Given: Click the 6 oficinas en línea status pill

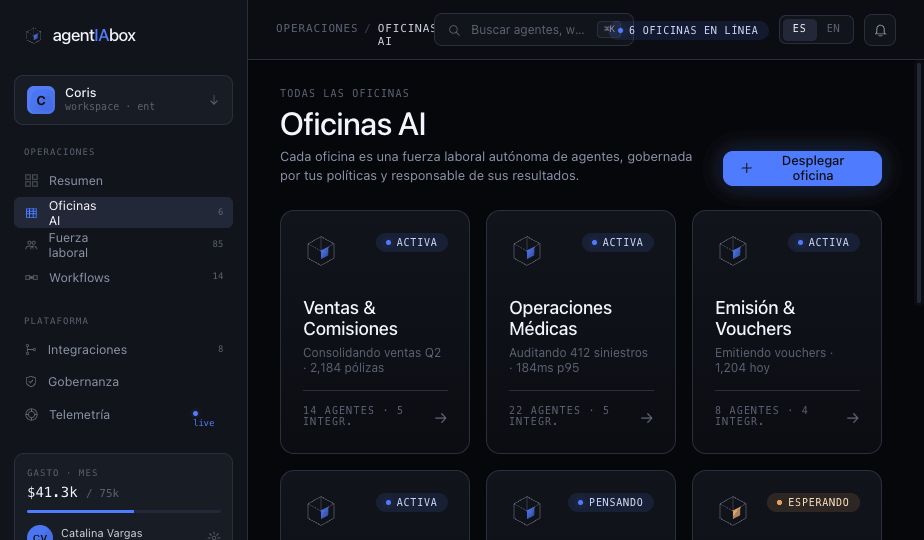Looking at the screenshot, I should point(688,30).
